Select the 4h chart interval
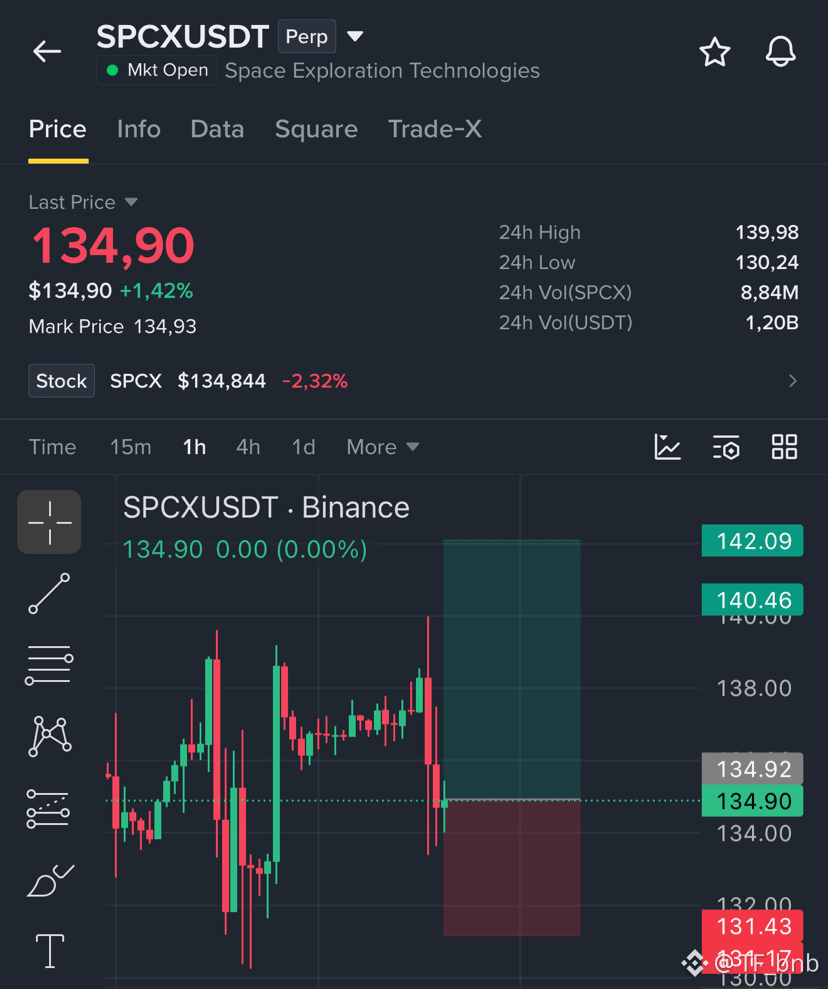The height and width of the screenshot is (989, 828). tap(248, 447)
